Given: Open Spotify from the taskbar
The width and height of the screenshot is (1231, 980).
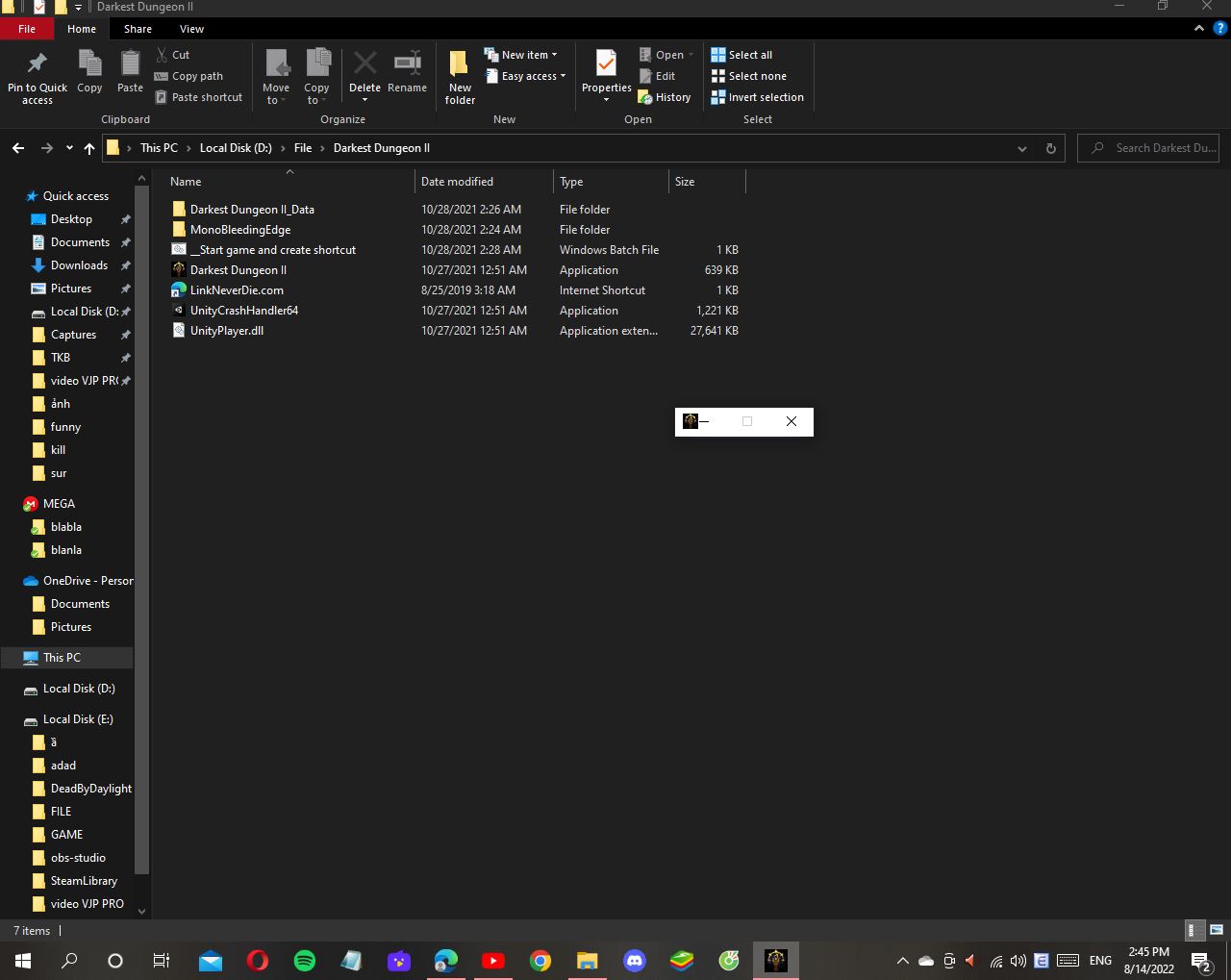Looking at the screenshot, I should point(305,960).
